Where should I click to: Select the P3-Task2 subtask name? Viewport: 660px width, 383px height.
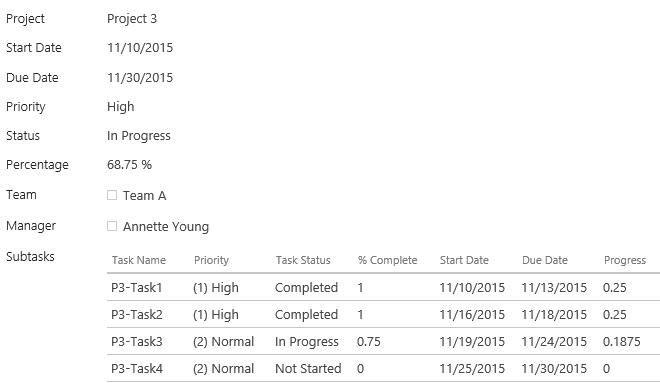(137, 314)
